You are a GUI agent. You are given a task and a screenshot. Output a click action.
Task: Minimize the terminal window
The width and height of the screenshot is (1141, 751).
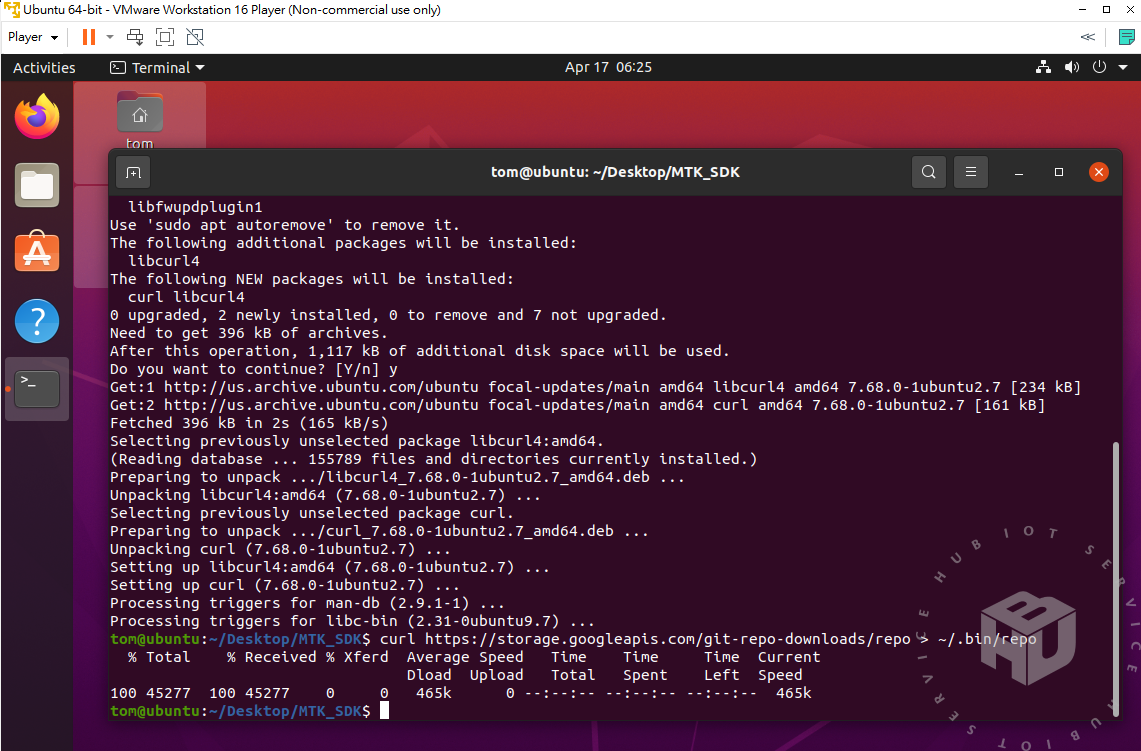(x=1019, y=172)
